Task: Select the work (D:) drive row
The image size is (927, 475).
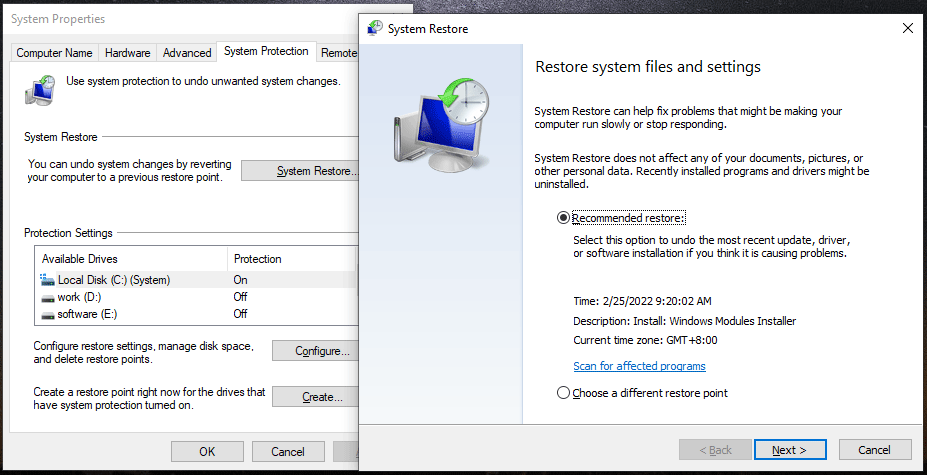Action: tap(197, 297)
